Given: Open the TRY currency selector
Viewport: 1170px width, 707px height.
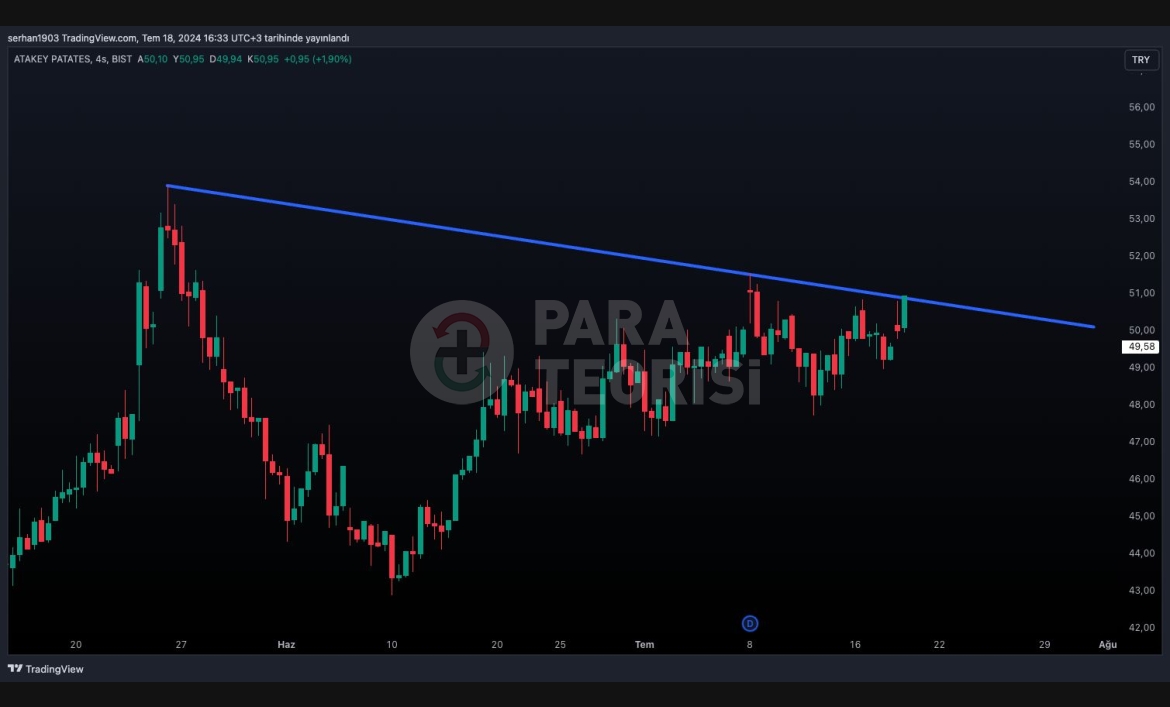Looking at the screenshot, I should pyautogui.click(x=1141, y=60).
